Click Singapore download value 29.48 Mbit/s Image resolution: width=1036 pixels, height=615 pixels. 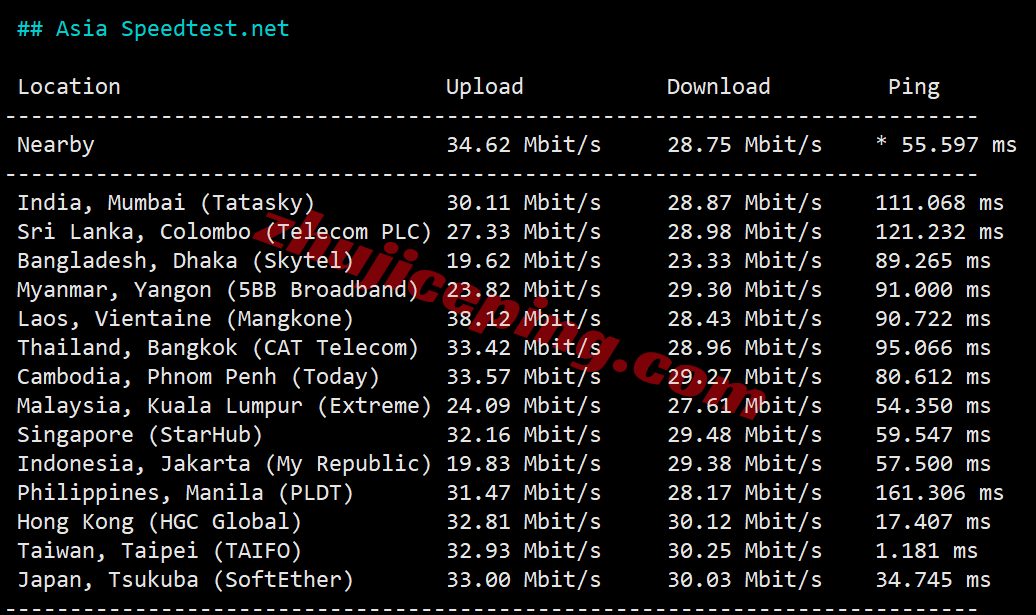click(x=745, y=435)
